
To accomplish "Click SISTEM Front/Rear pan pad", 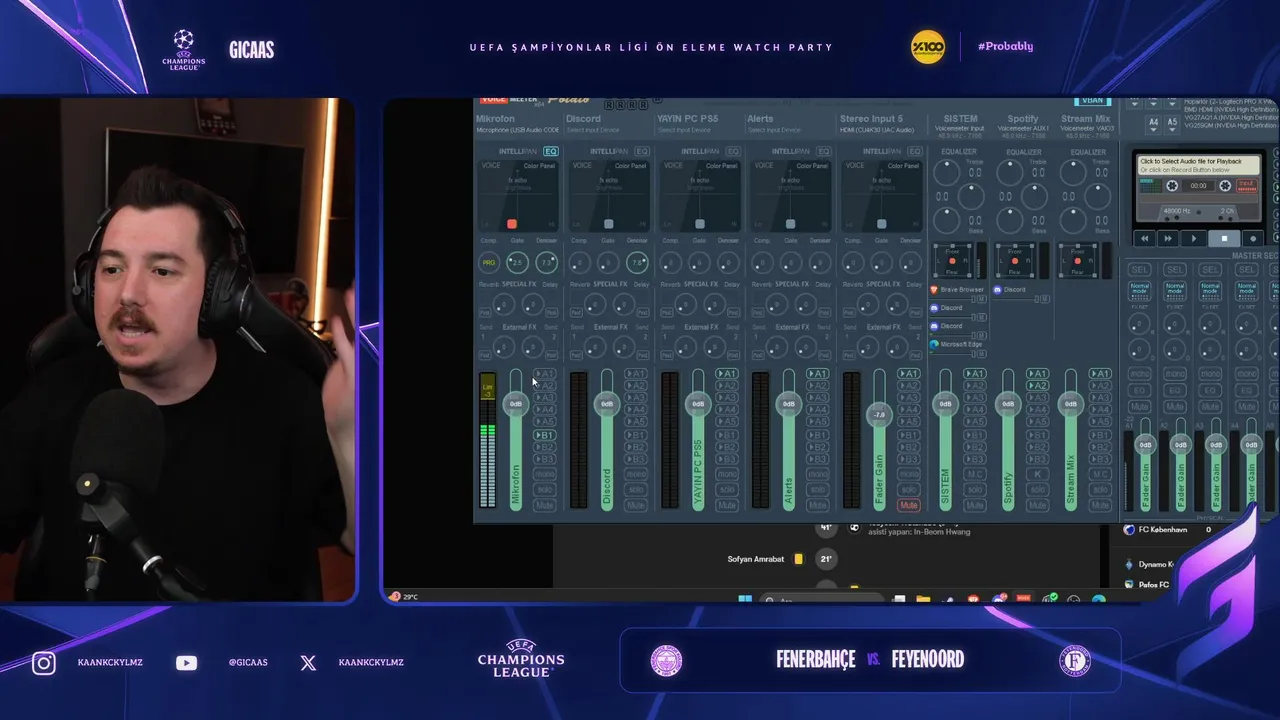I will pos(951,261).
